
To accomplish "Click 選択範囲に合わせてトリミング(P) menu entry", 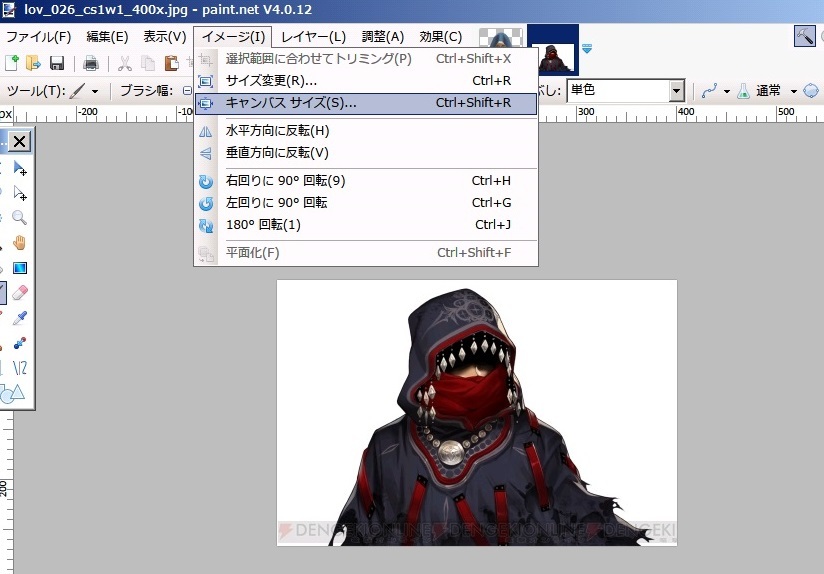I will click(366, 59).
